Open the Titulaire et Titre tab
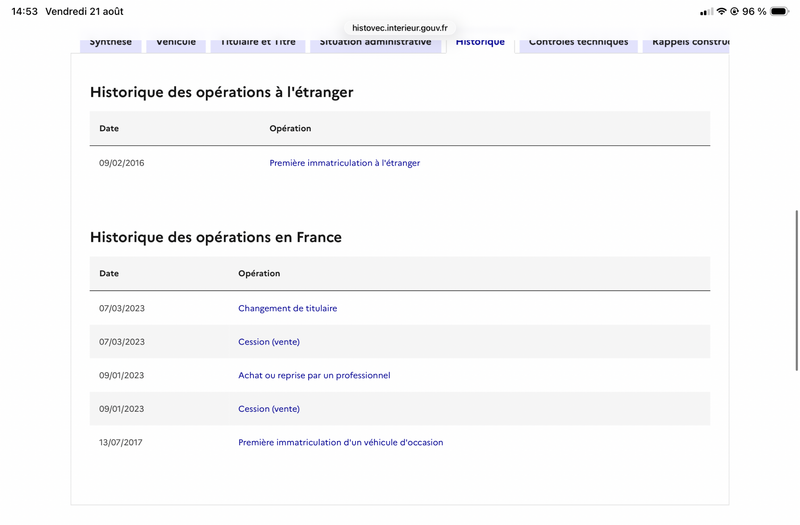This screenshot has width=800, height=525. coord(258,43)
